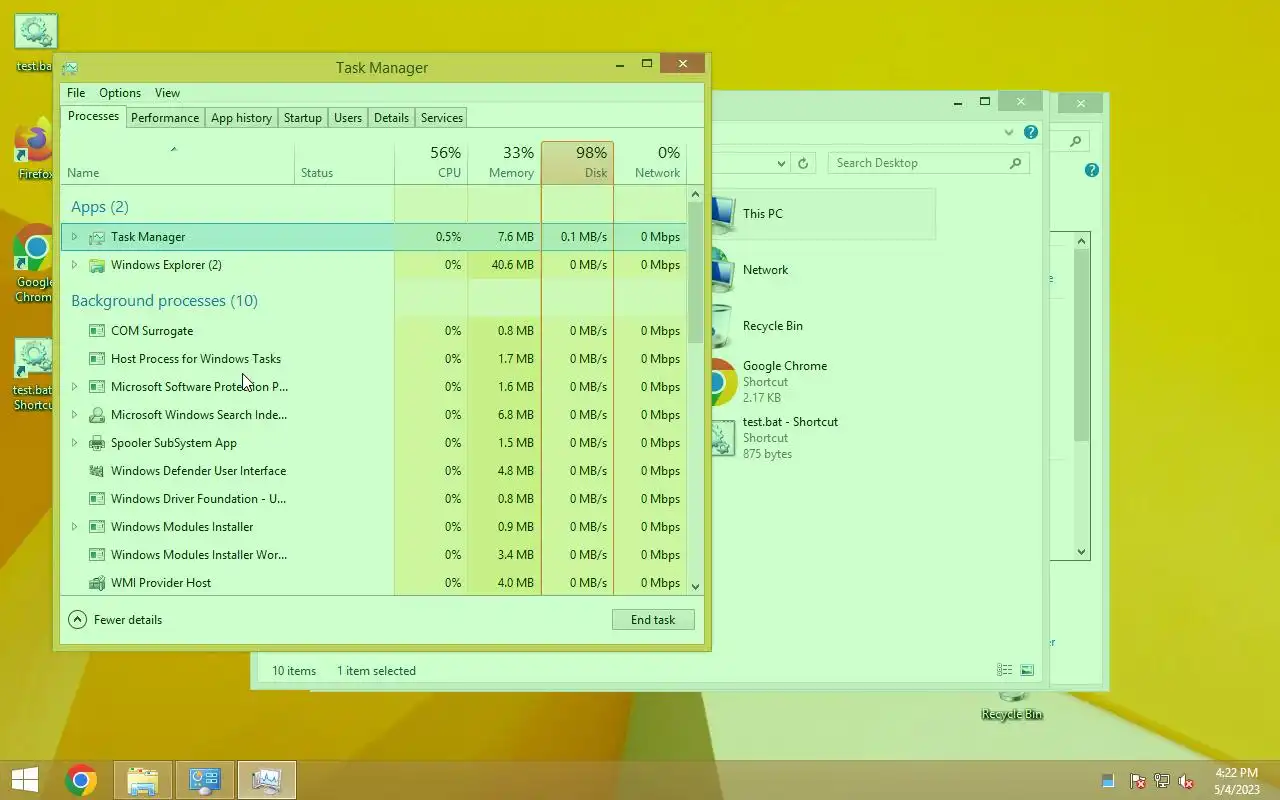The image size is (1280, 800).
Task: Click the End task button
Action: (x=653, y=620)
